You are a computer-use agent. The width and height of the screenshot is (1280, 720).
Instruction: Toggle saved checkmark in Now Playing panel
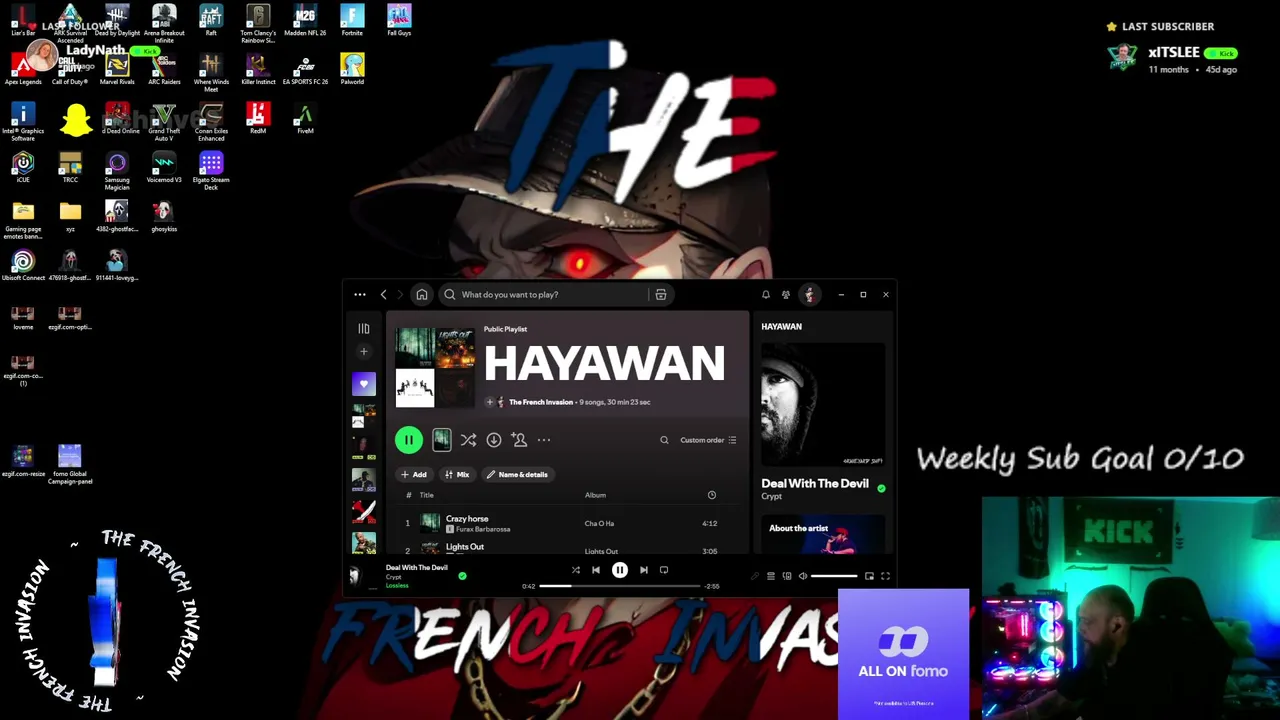tap(881, 488)
